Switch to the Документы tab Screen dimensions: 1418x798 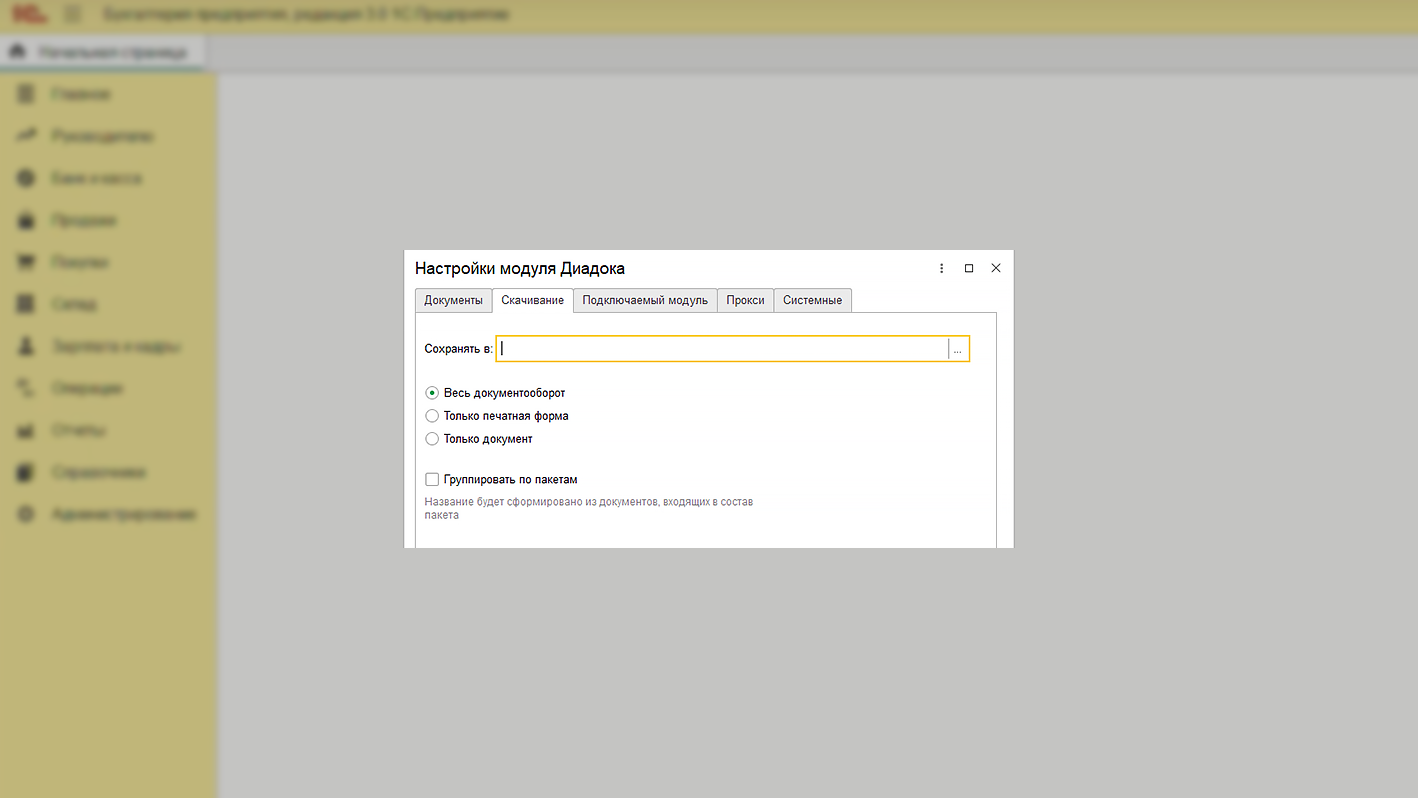(453, 300)
